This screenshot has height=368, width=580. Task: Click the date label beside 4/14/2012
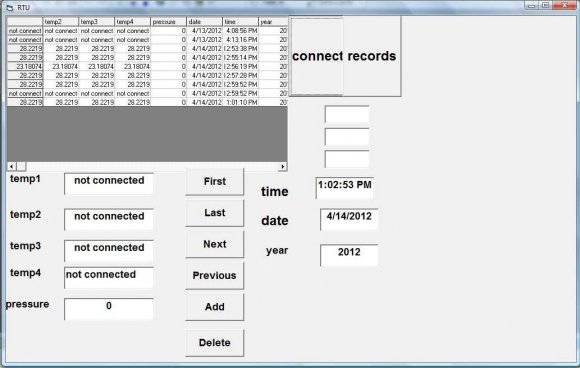tap(274, 221)
